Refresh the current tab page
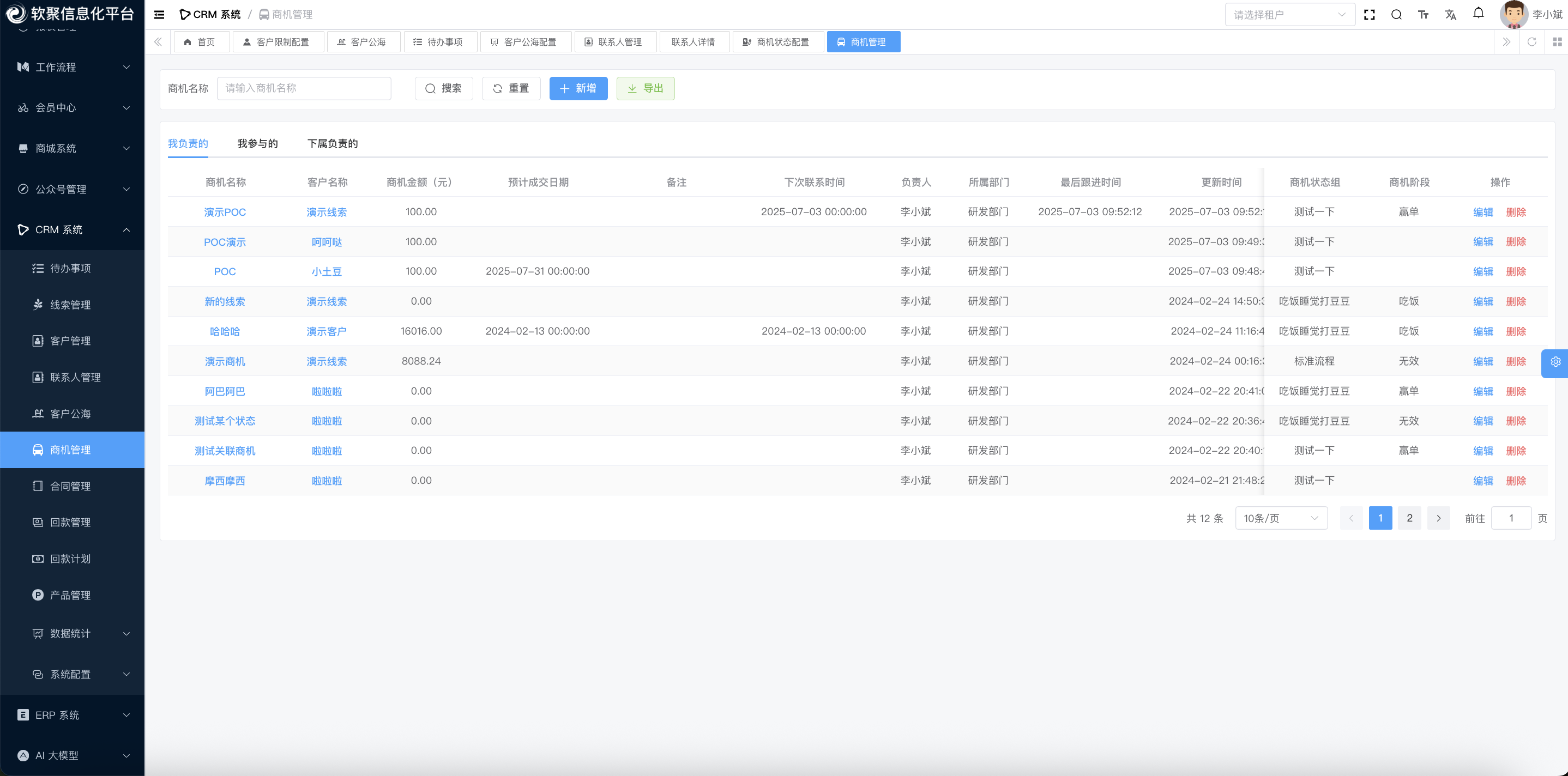Viewport: 1568px width, 776px height. click(1532, 42)
